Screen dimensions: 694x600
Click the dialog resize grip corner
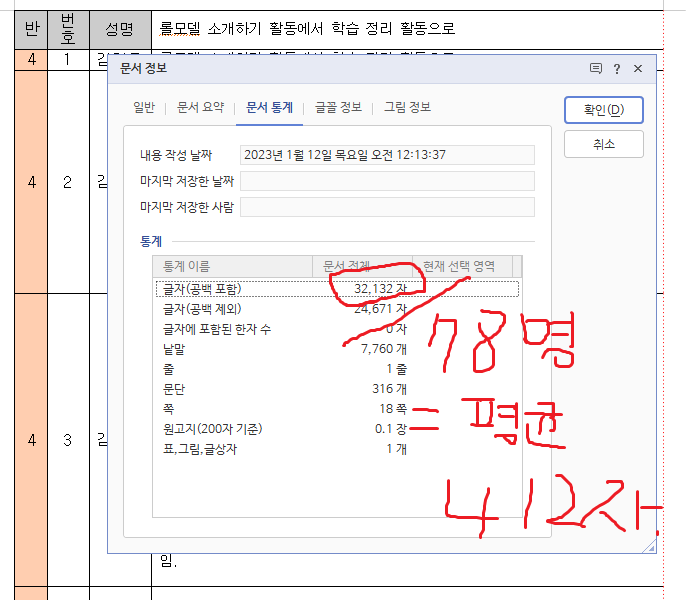click(650, 547)
